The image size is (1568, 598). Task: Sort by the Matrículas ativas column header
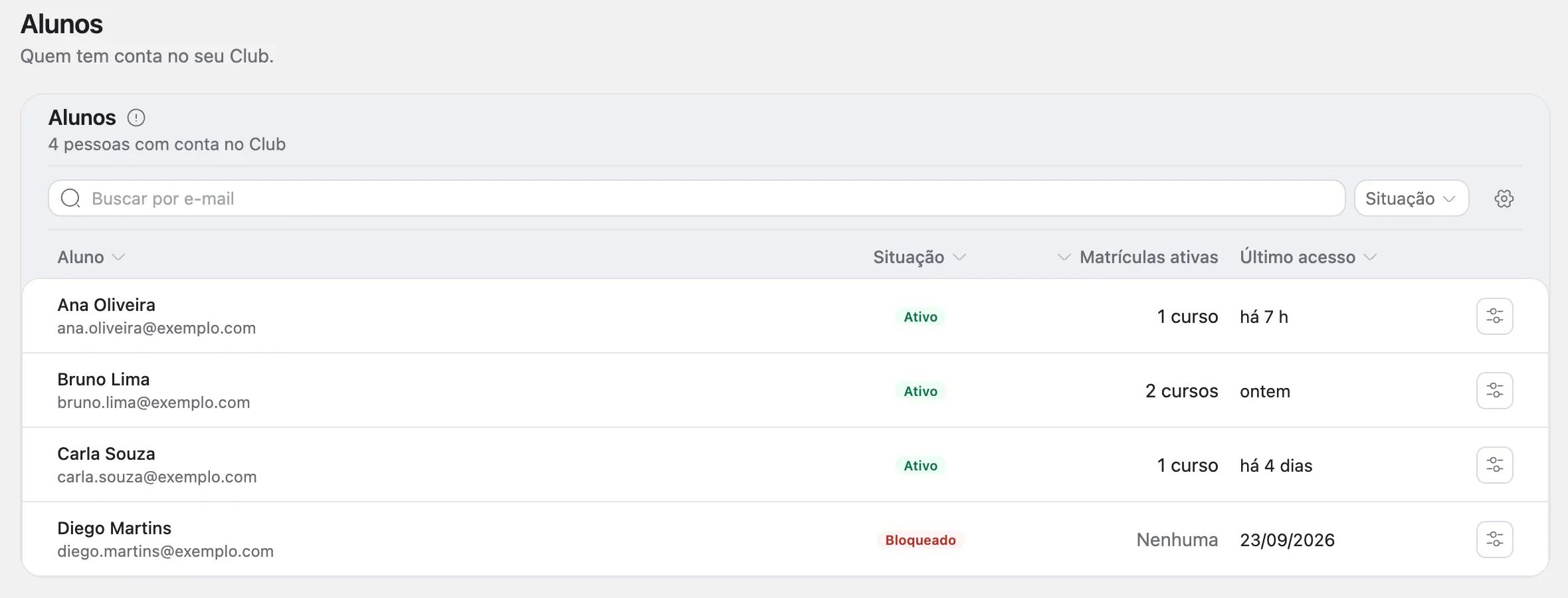coord(1137,257)
